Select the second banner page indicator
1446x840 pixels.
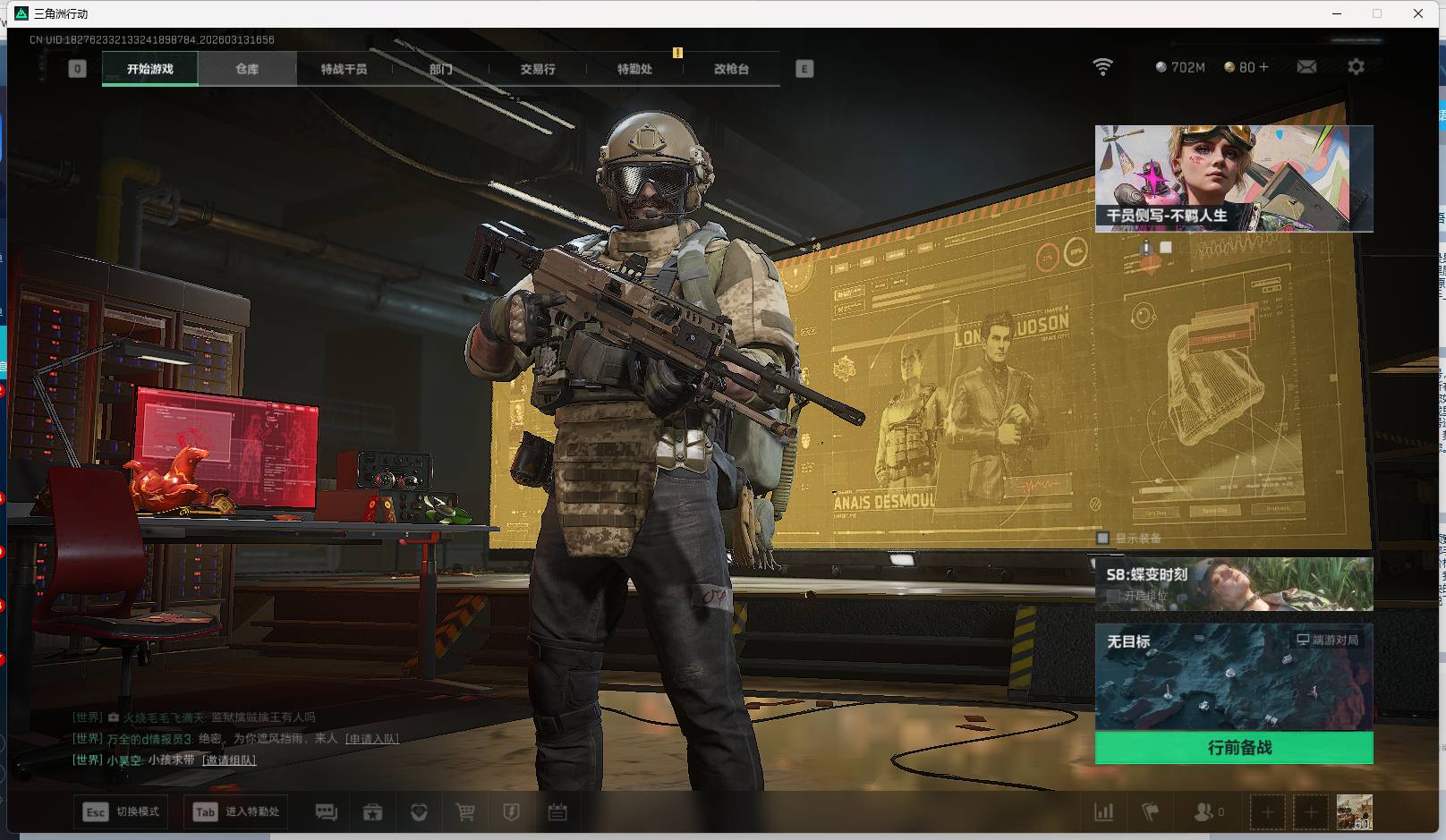[1166, 247]
